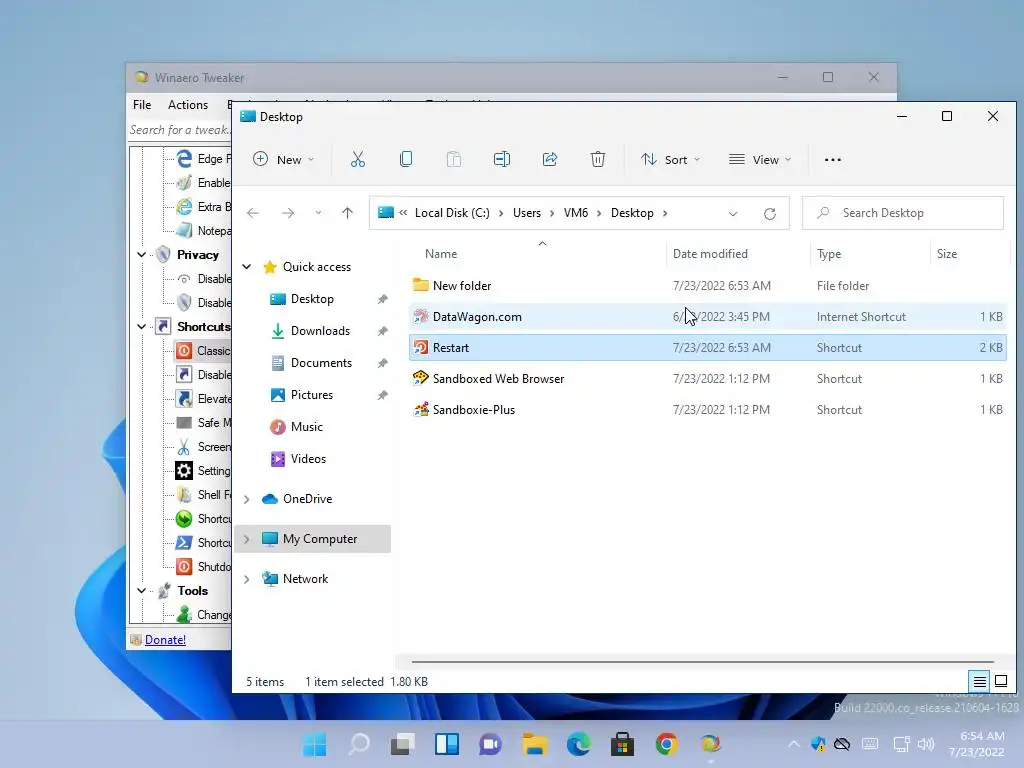Open Videos in Quick access
Image resolution: width=1024 pixels, height=768 pixels.
pos(308,459)
